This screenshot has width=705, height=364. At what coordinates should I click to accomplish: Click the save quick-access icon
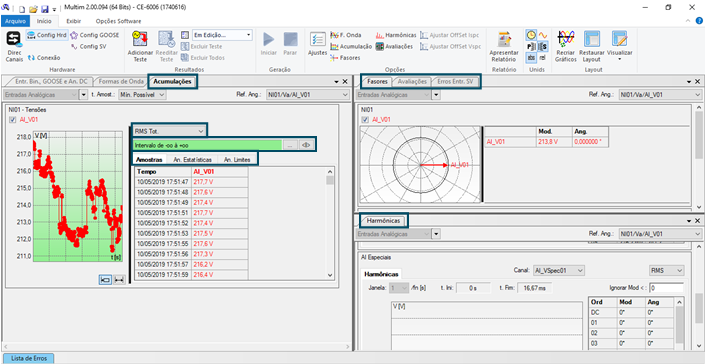pyautogui.click(x=45, y=8)
